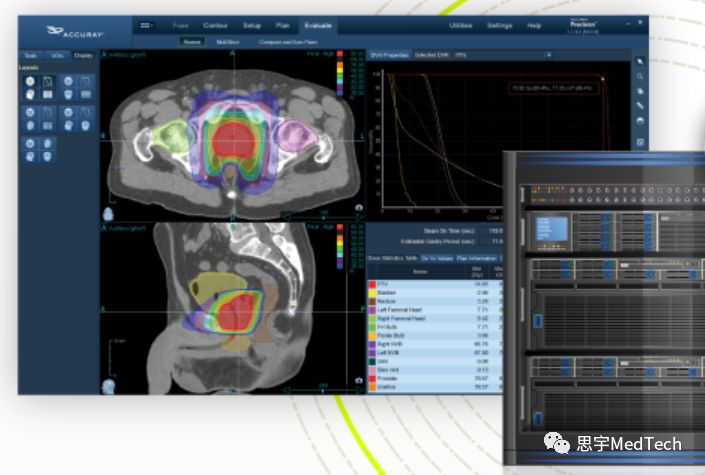705x475 pixels.
Task: Click the camera snapshot icon in axial view
Action: coord(359,207)
